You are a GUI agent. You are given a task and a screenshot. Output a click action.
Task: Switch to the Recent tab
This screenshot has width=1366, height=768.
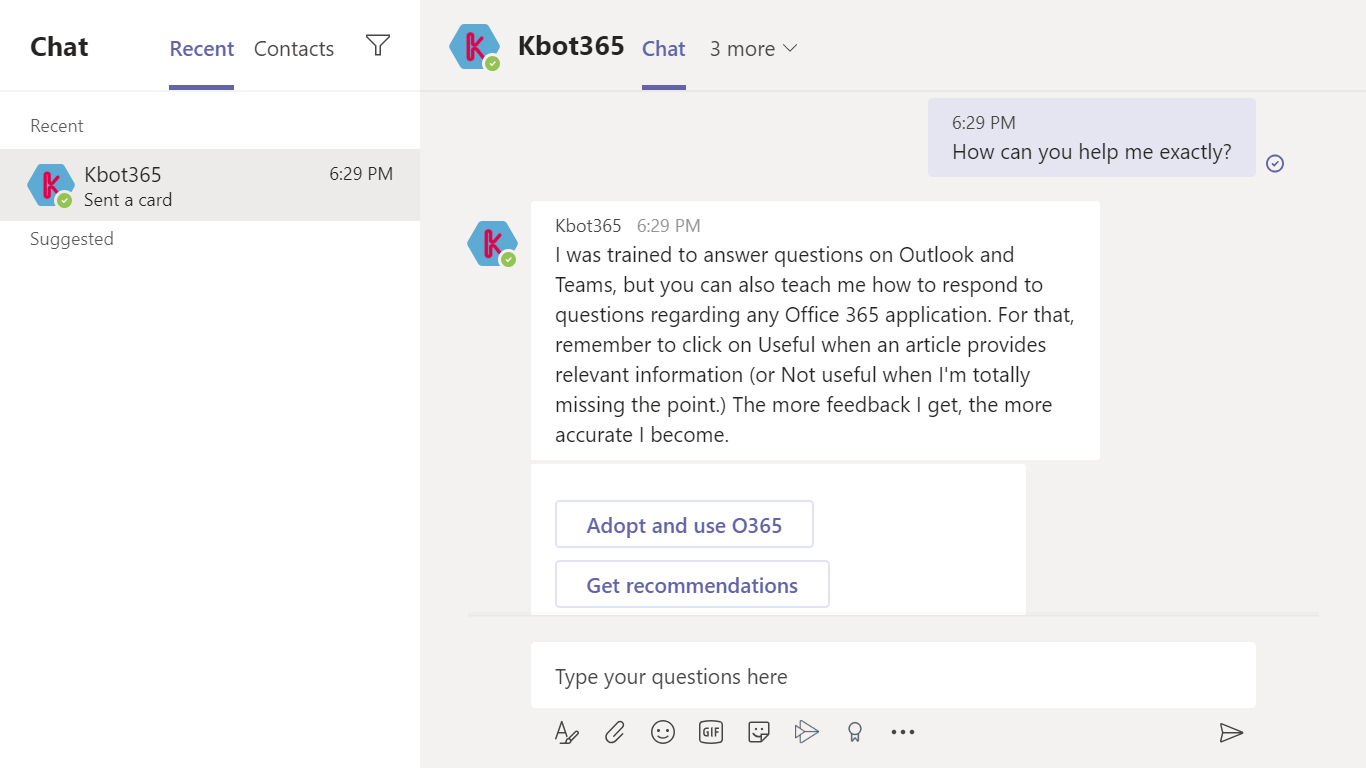pos(202,49)
